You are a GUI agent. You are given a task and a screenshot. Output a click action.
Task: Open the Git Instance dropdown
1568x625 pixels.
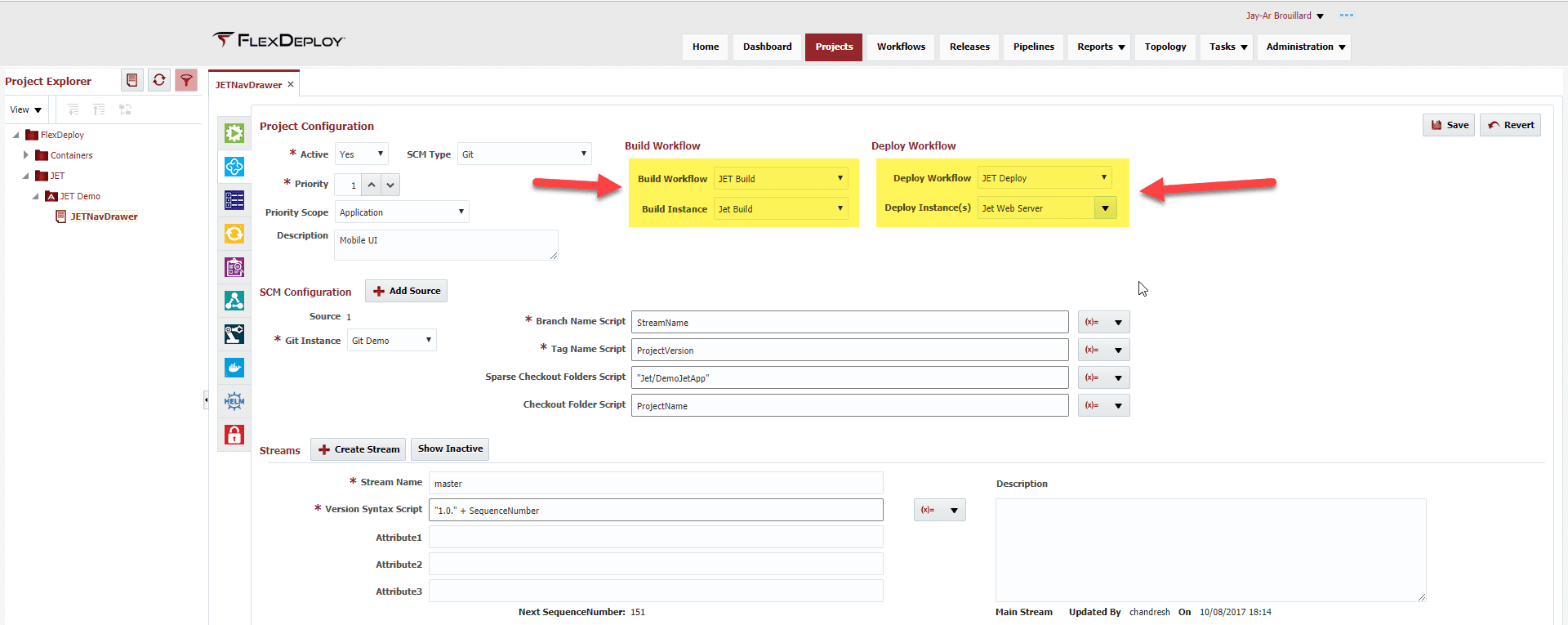point(392,340)
